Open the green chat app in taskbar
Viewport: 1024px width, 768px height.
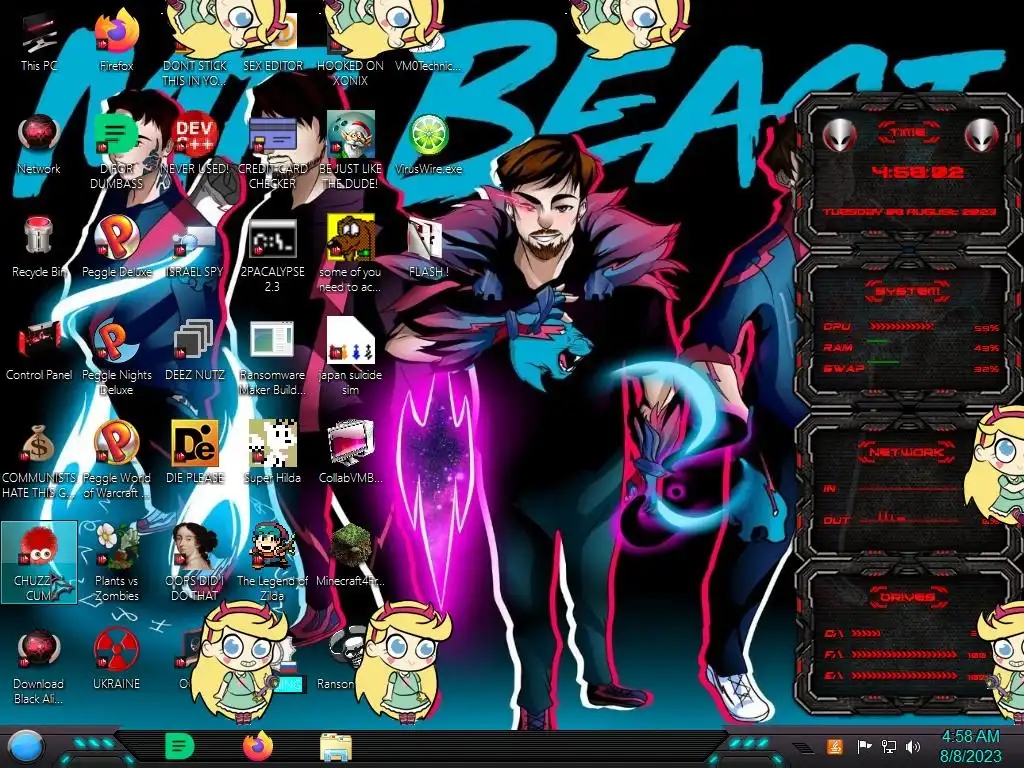[x=180, y=747]
